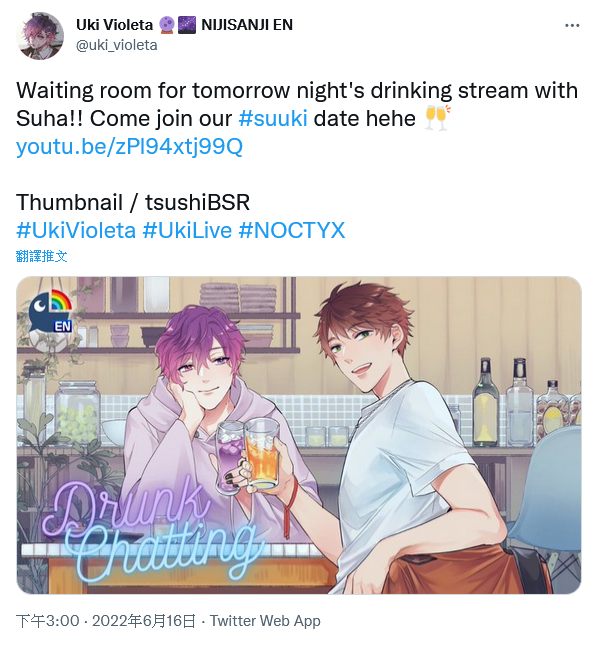Click Uki Violeta's profile avatar

click(x=40, y=36)
